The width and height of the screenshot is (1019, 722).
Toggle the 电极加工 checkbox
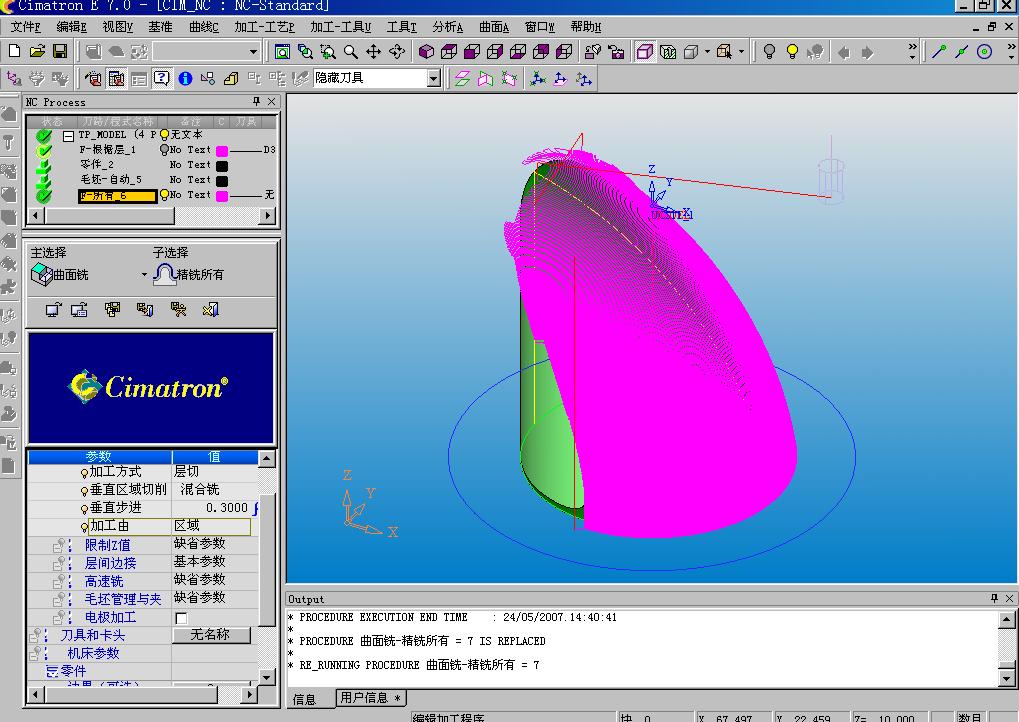coord(181,618)
